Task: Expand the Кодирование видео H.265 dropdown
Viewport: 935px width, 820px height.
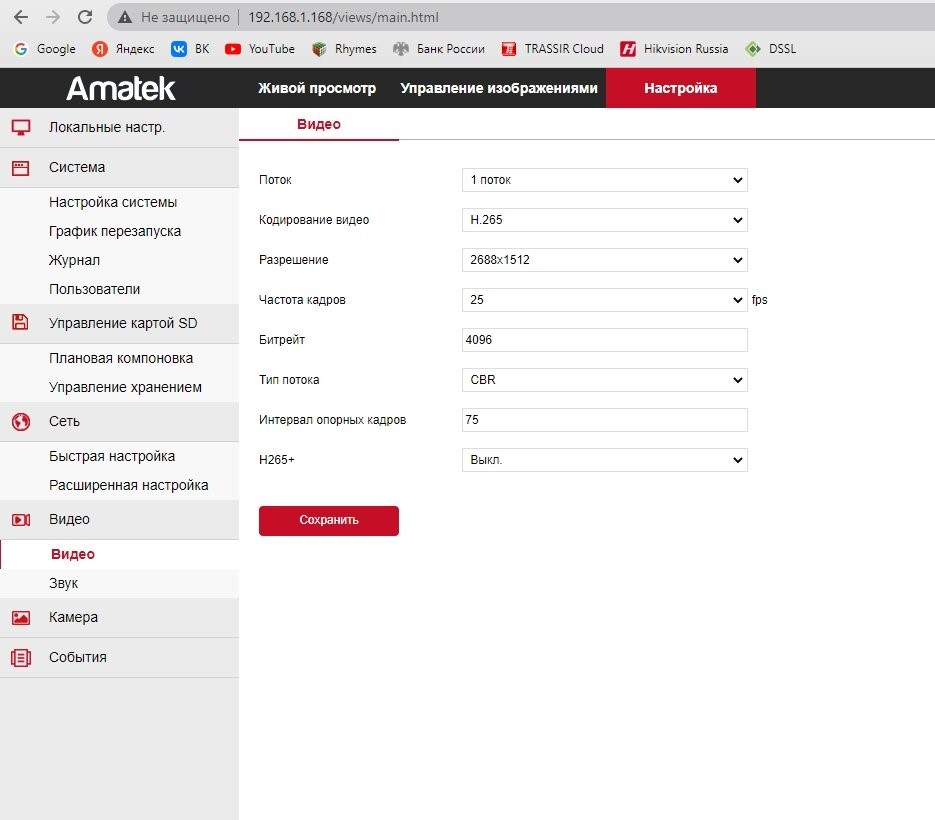Action: click(604, 220)
